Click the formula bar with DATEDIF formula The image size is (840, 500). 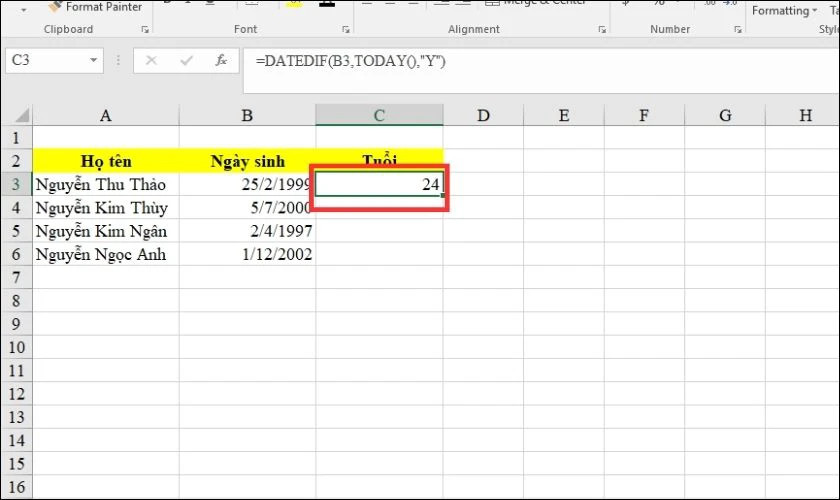pyautogui.click(x=541, y=70)
